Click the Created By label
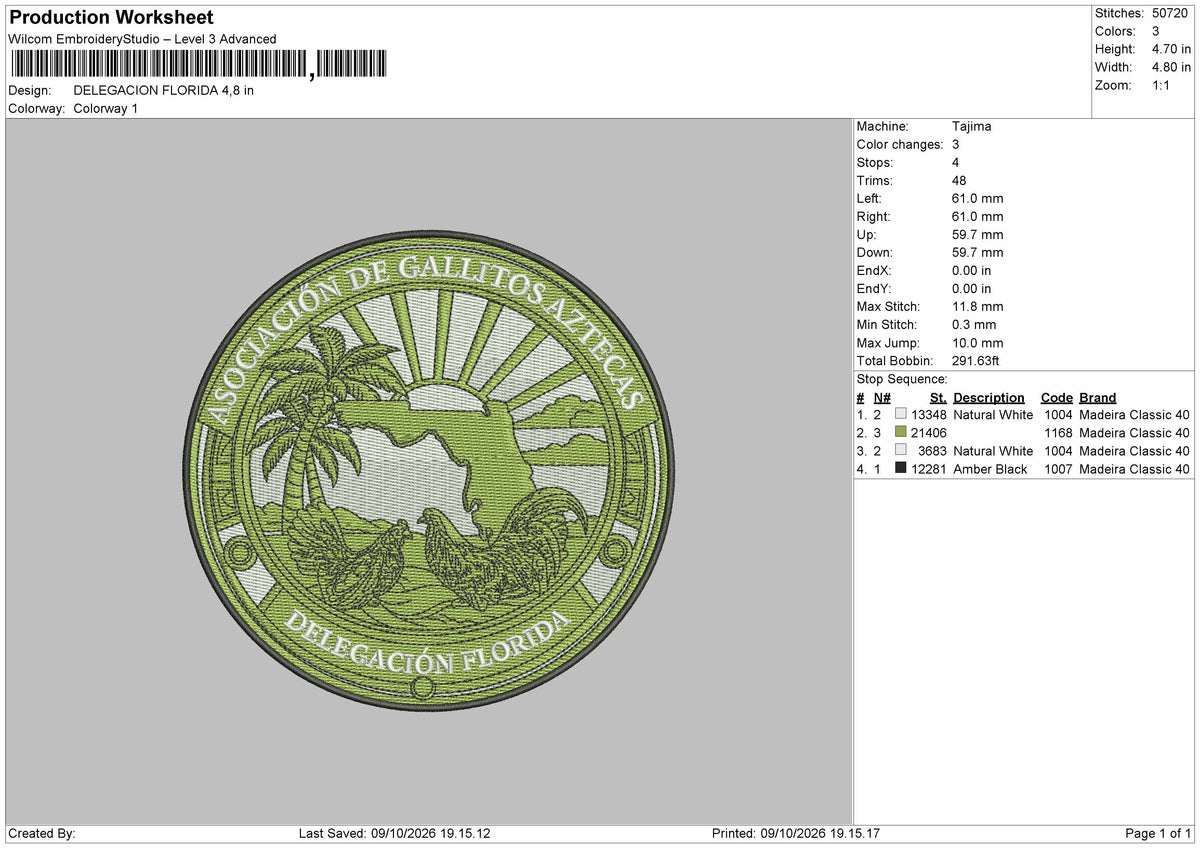This screenshot has height=848, width=1200. tap(42, 834)
